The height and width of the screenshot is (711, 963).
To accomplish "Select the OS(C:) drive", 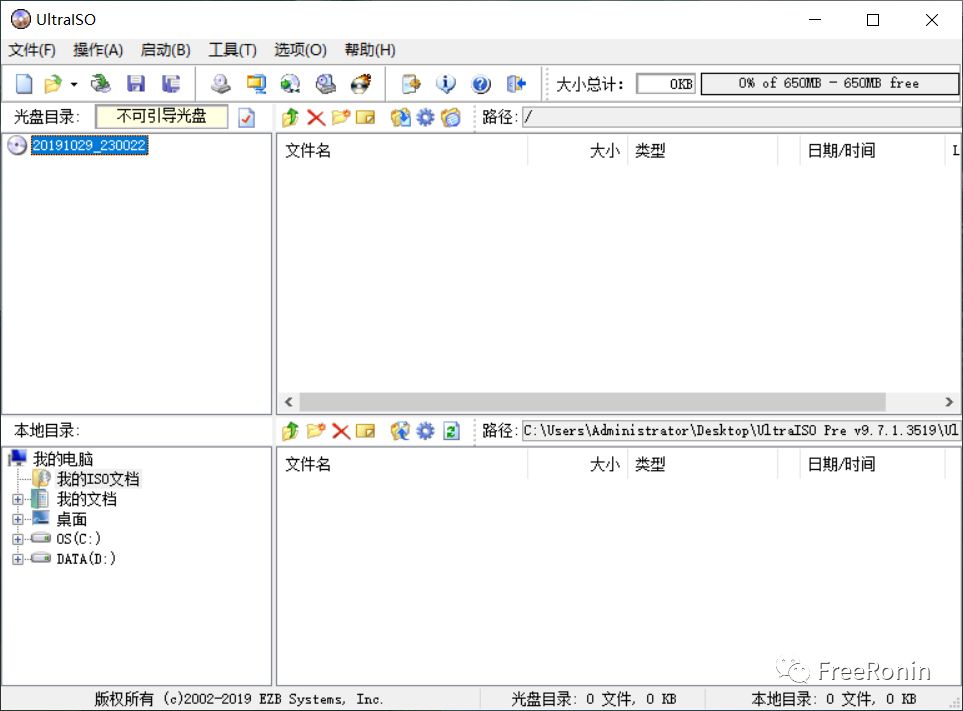I will pyautogui.click(x=79, y=538).
